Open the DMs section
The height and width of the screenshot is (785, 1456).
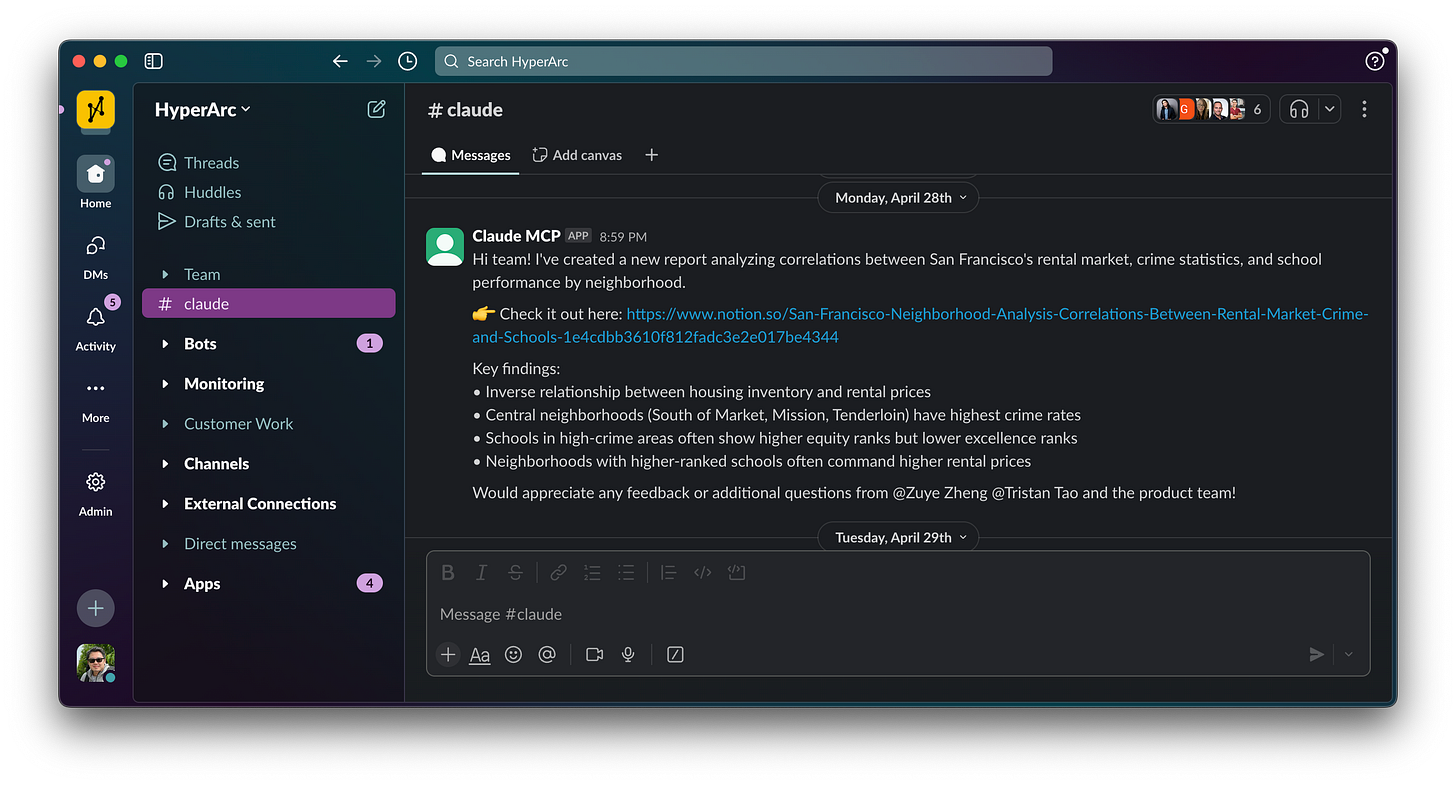[x=96, y=255]
